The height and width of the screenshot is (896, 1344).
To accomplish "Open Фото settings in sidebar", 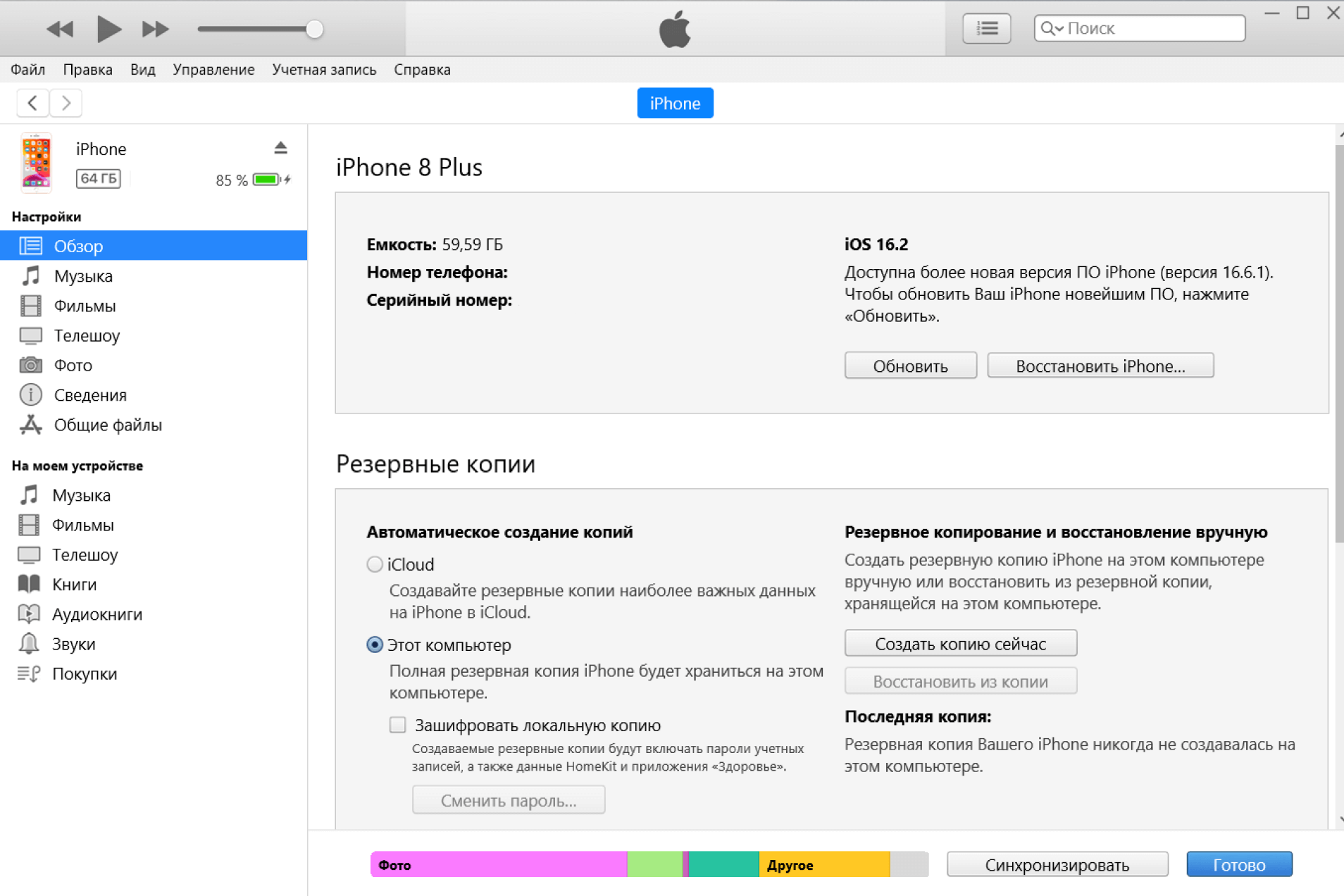I will pyautogui.click(x=73, y=365).
